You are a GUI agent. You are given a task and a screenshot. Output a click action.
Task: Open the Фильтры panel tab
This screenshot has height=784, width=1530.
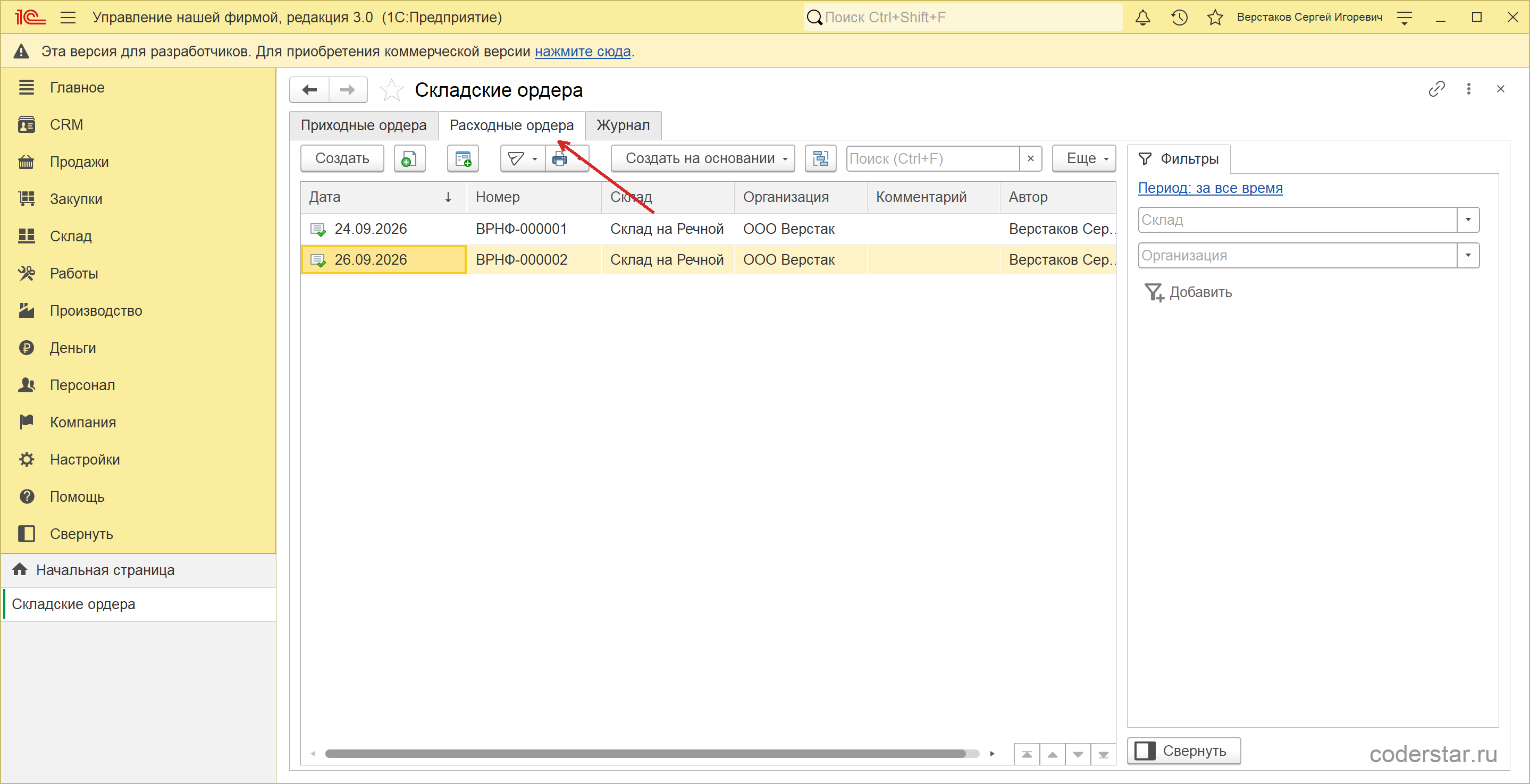tap(1179, 158)
